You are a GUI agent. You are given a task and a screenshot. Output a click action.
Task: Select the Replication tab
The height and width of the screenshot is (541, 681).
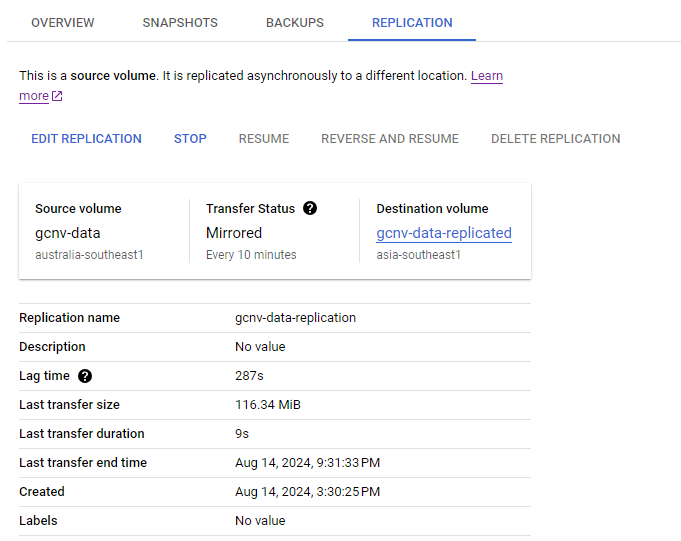tap(412, 23)
